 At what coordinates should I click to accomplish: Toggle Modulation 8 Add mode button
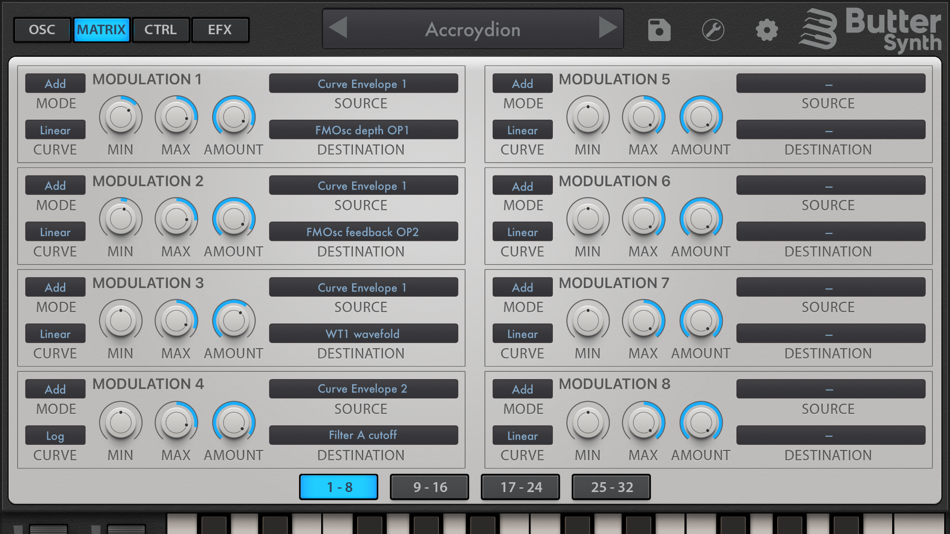click(x=522, y=389)
